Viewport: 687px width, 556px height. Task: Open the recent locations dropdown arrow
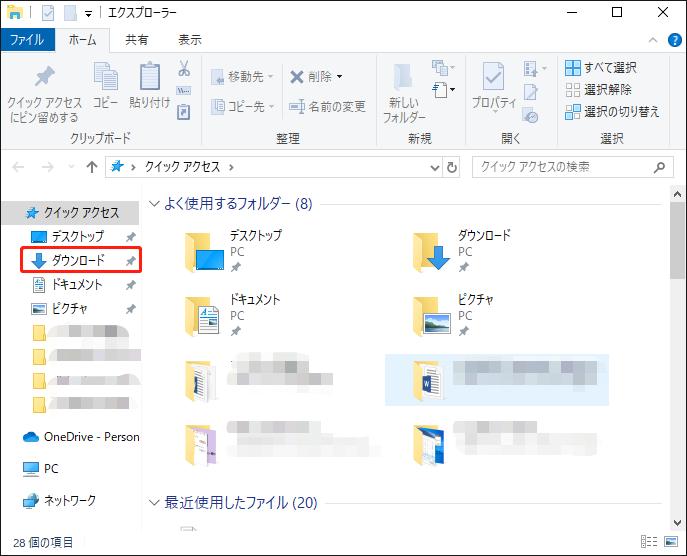[x=71, y=167]
